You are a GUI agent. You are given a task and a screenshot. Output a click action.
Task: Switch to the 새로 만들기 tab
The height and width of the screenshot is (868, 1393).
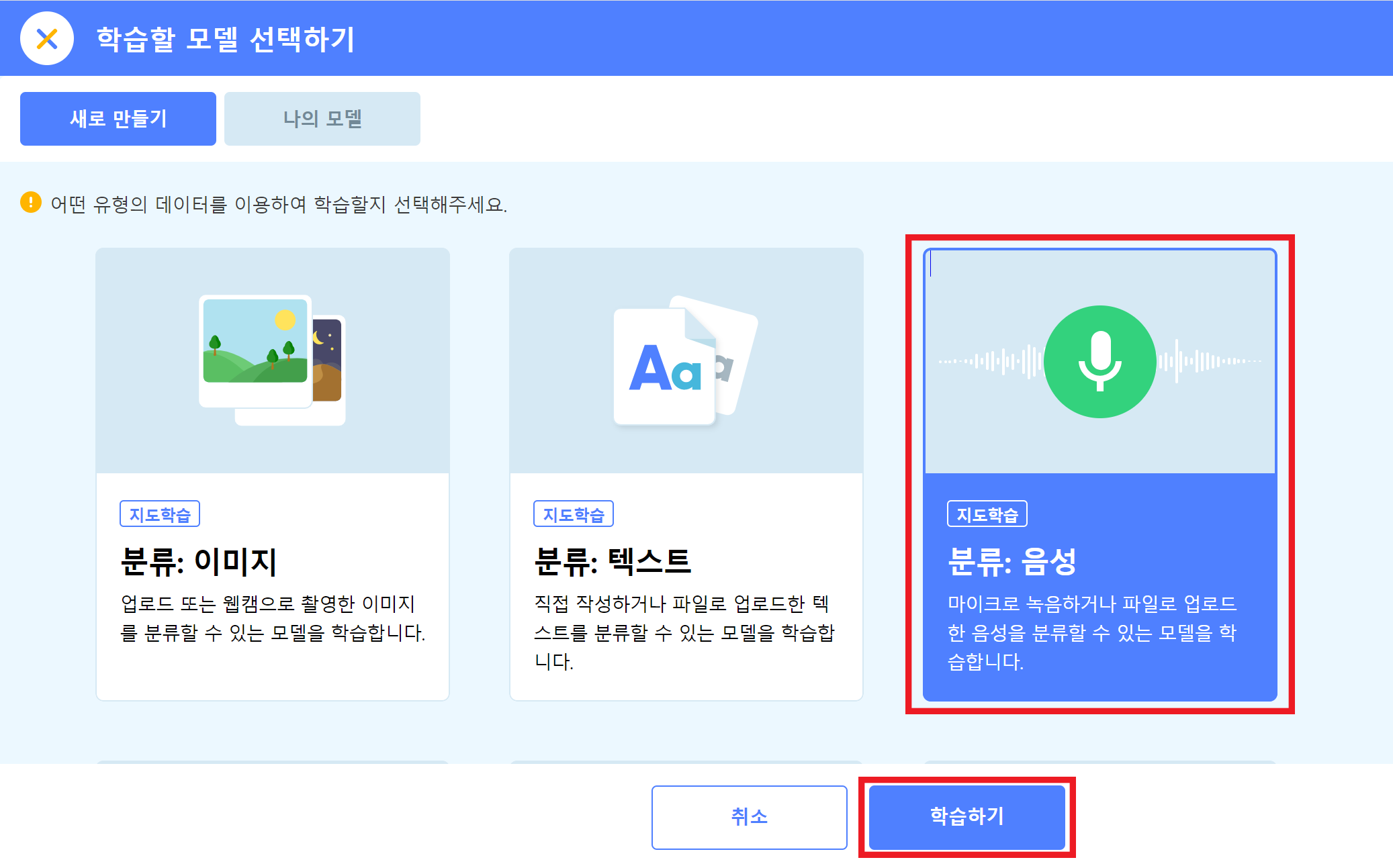pyautogui.click(x=118, y=119)
